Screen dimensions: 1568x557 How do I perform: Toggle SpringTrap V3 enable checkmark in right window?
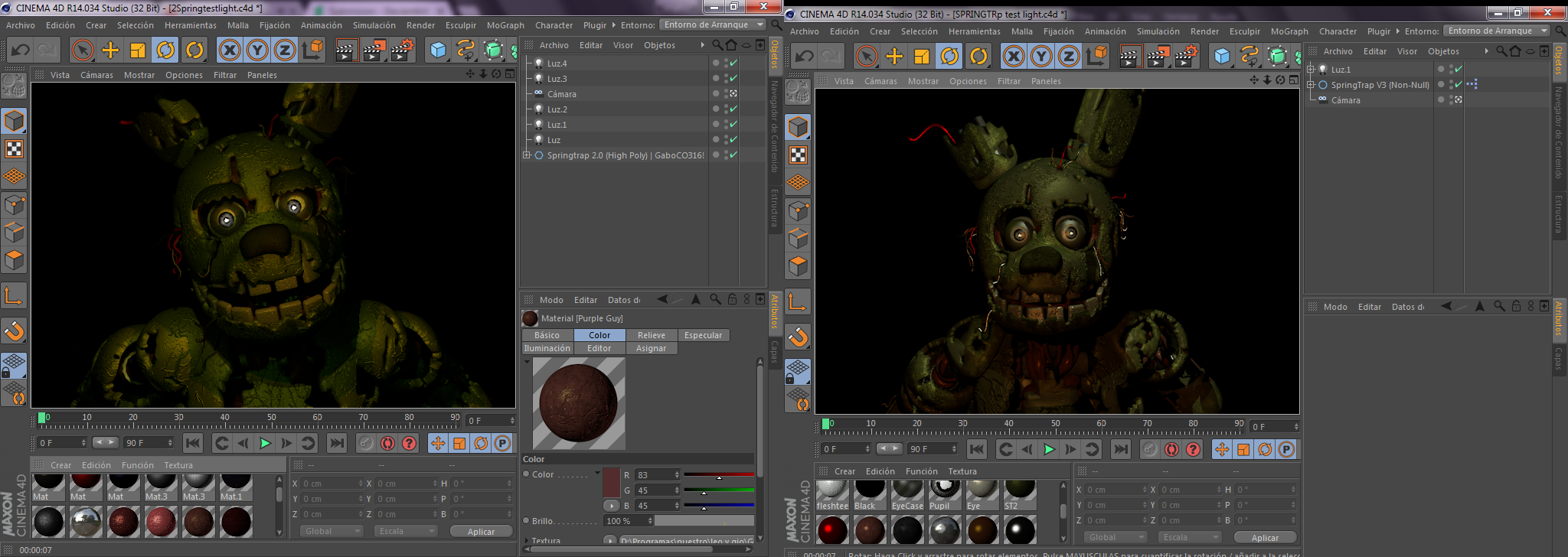coord(1459,85)
